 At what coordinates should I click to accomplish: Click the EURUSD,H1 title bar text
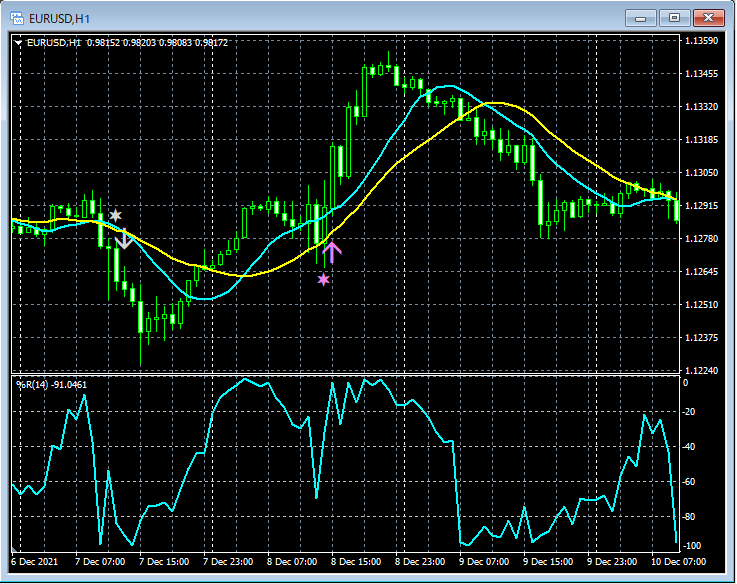59,19
